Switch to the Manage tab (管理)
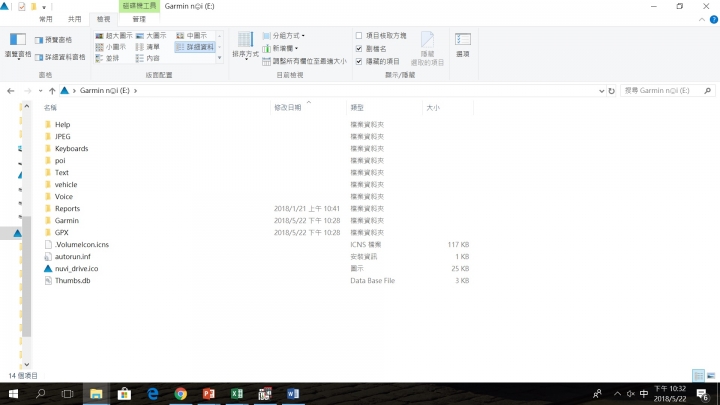The height and width of the screenshot is (405, 720). 139,19
